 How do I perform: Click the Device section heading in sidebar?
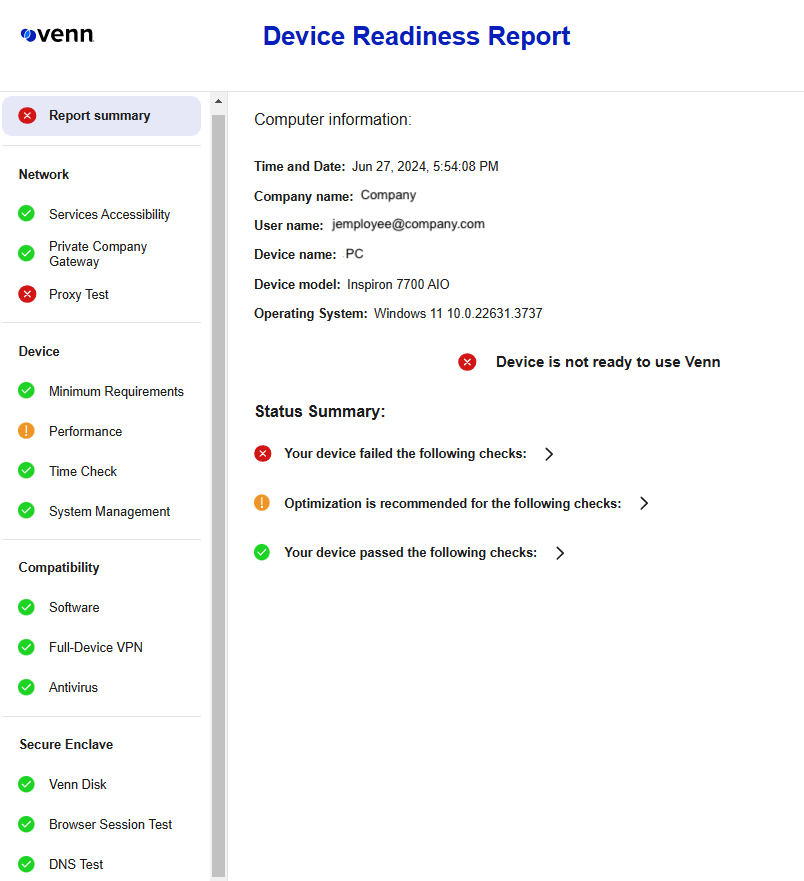tap(39, 351)
